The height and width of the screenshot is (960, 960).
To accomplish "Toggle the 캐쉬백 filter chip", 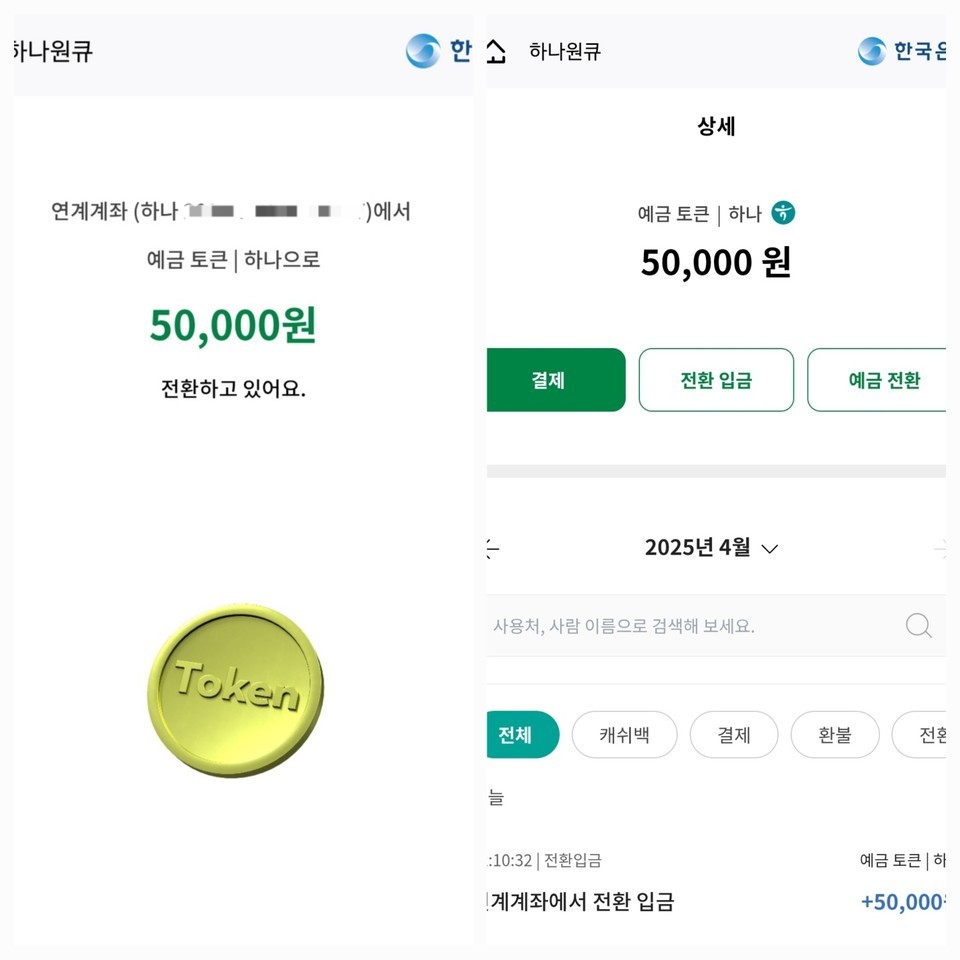I will [624, 735].
